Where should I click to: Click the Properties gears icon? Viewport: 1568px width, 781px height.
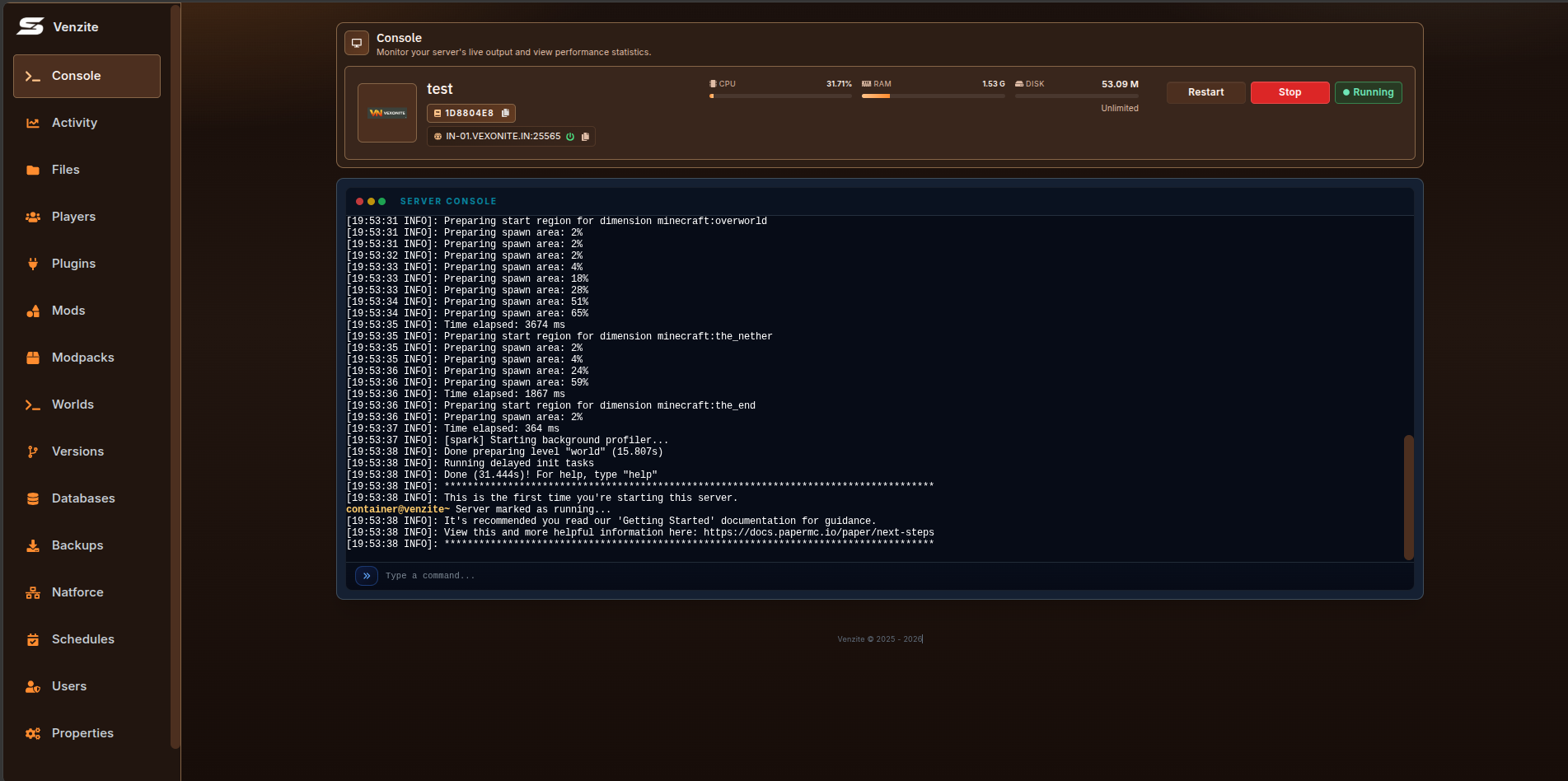point(33,733)
